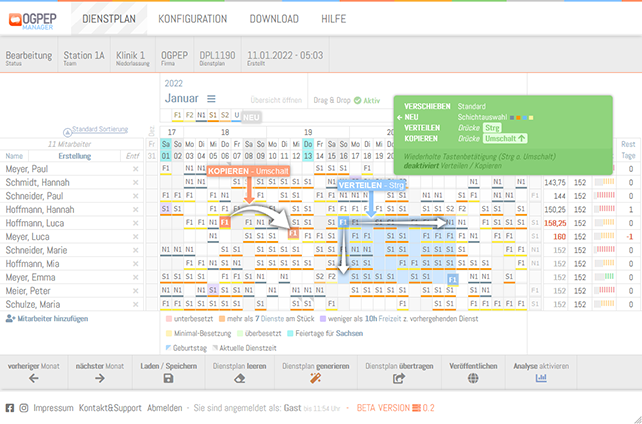Image resolution: width=642 pixels, height=424 pixels.
Task: Remove Hoffmann, Mia with X icon
Action: 136,264
